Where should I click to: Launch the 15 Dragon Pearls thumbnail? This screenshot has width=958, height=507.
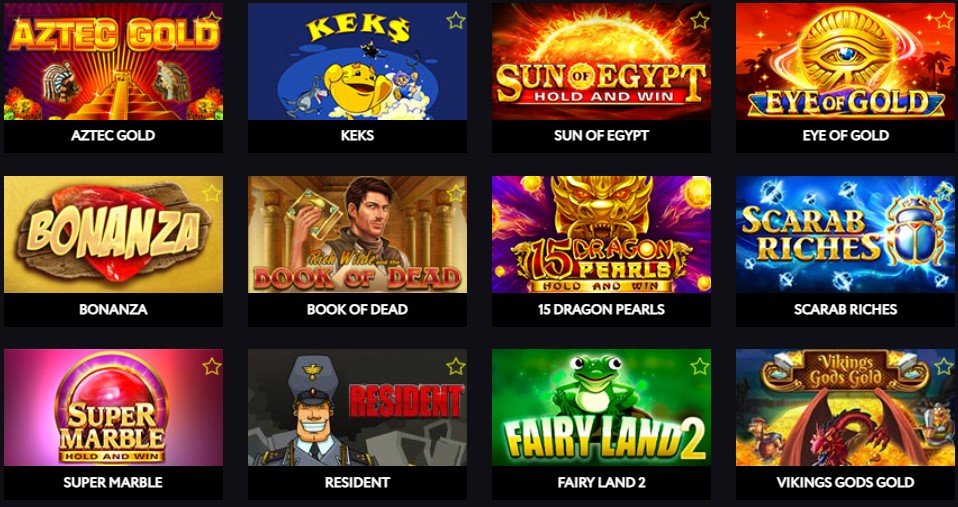pos(601,235)
